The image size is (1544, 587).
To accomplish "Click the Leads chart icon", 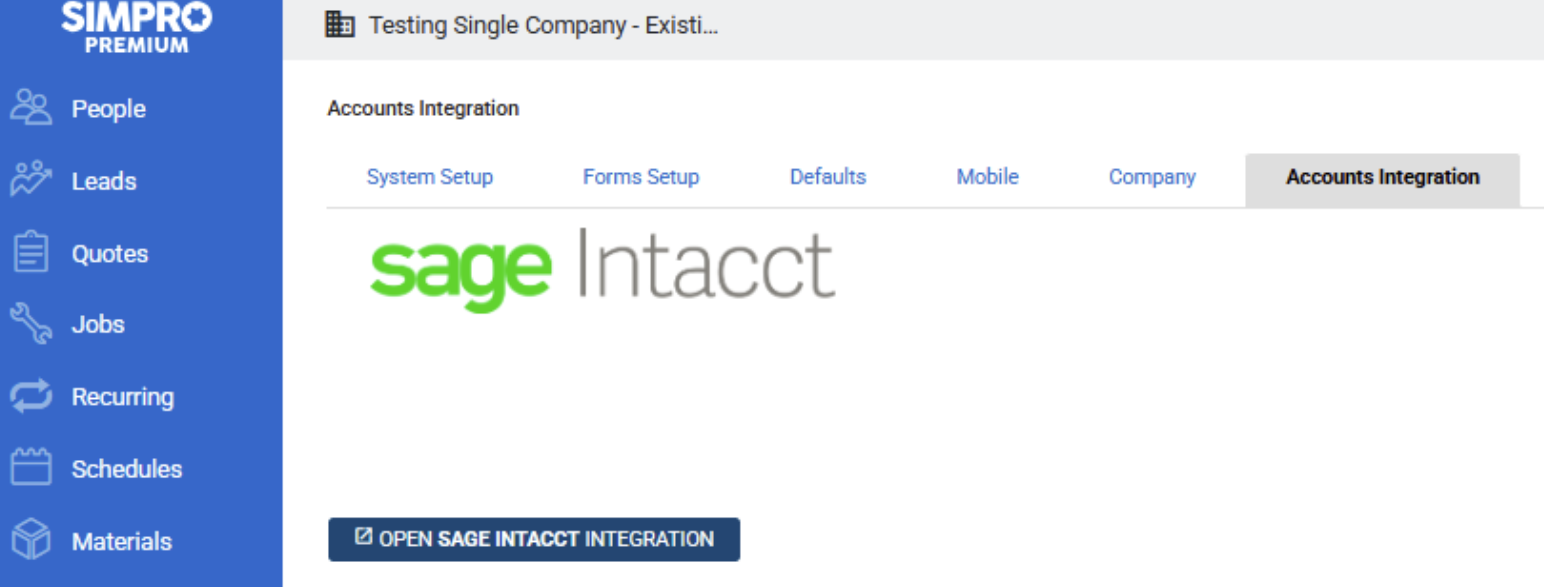I will coord(31,180).
